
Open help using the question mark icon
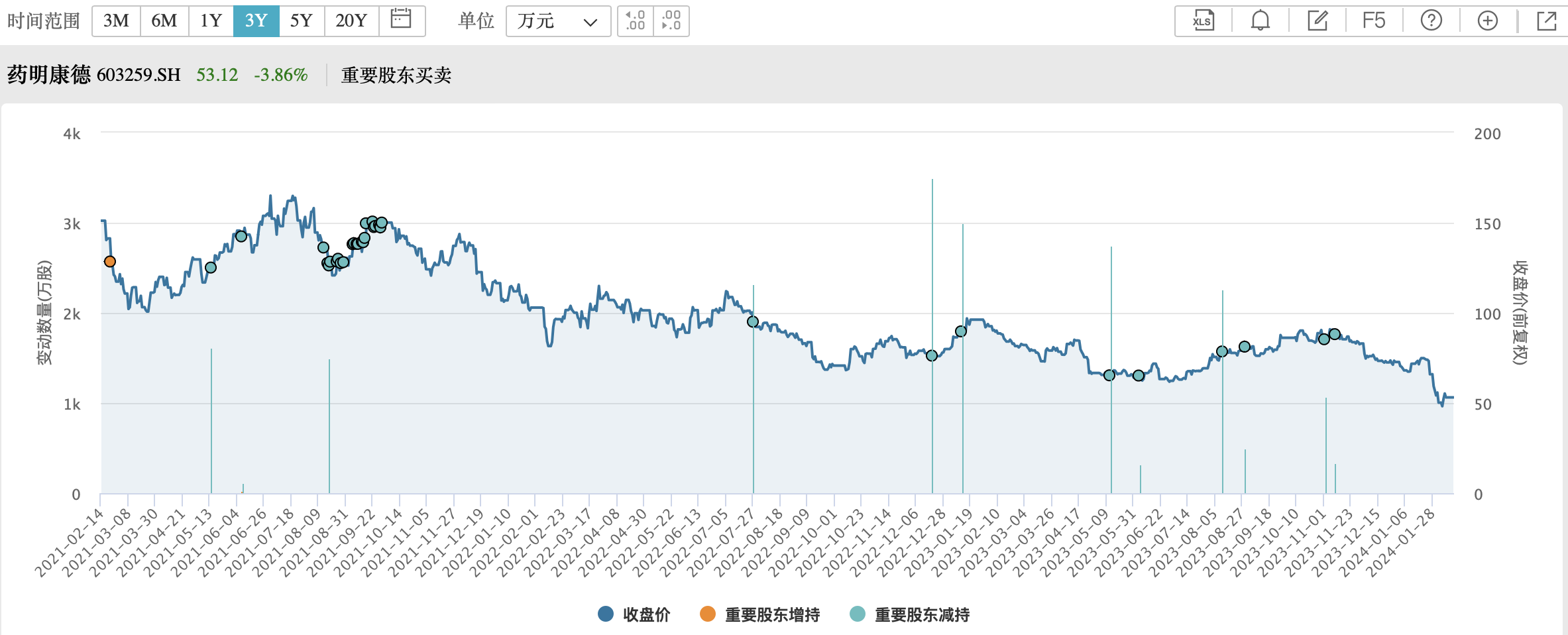pos(1431,21)
